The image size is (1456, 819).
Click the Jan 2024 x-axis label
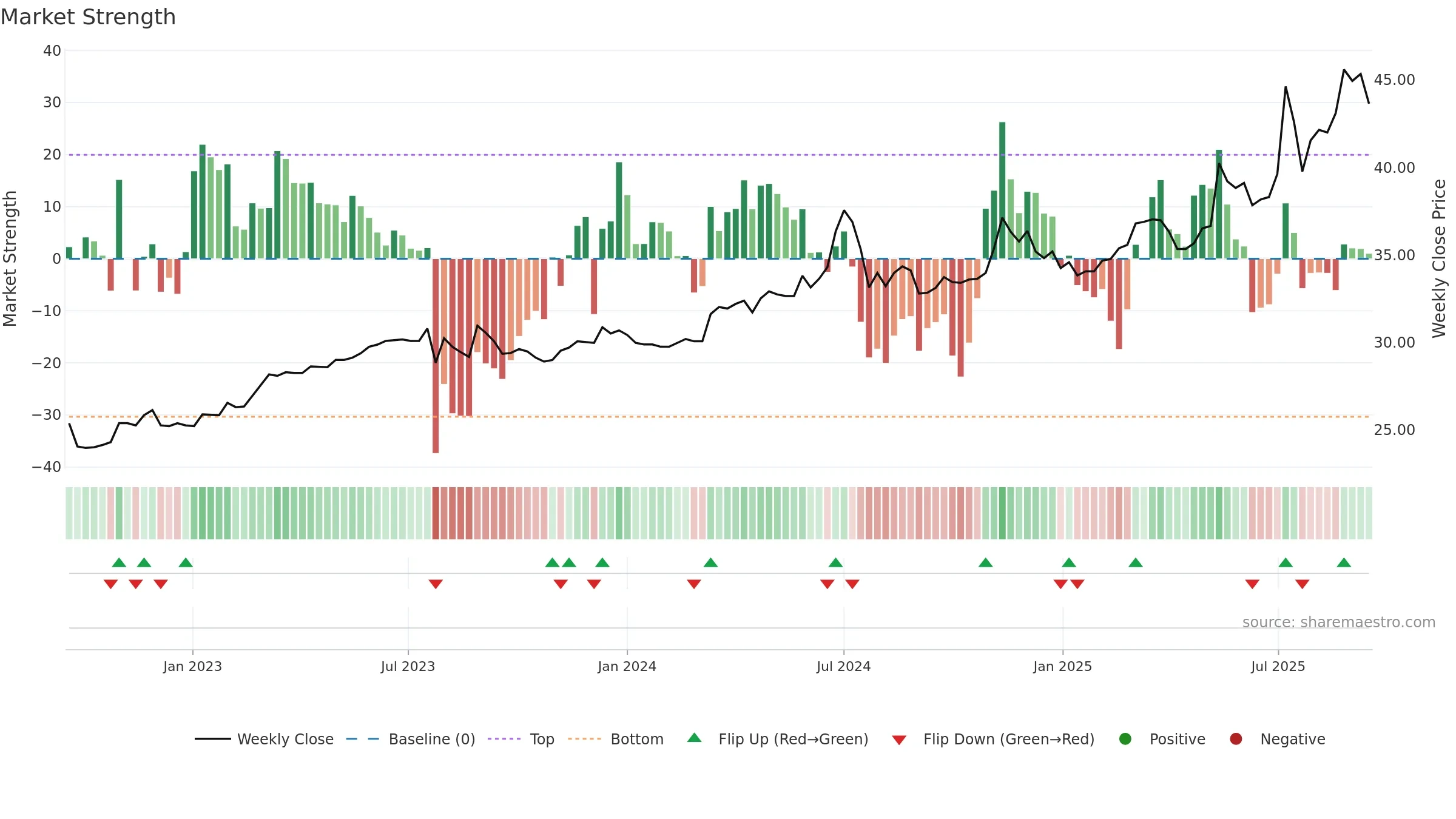627,666
